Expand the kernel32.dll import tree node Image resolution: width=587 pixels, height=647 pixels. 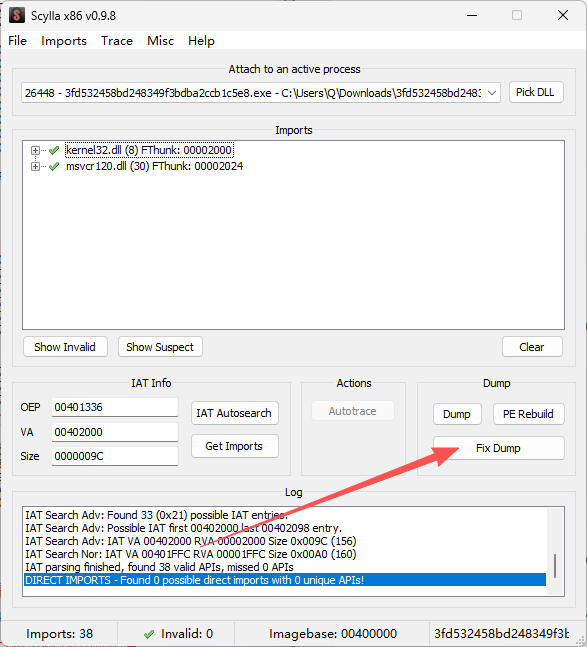click(35, 150)
